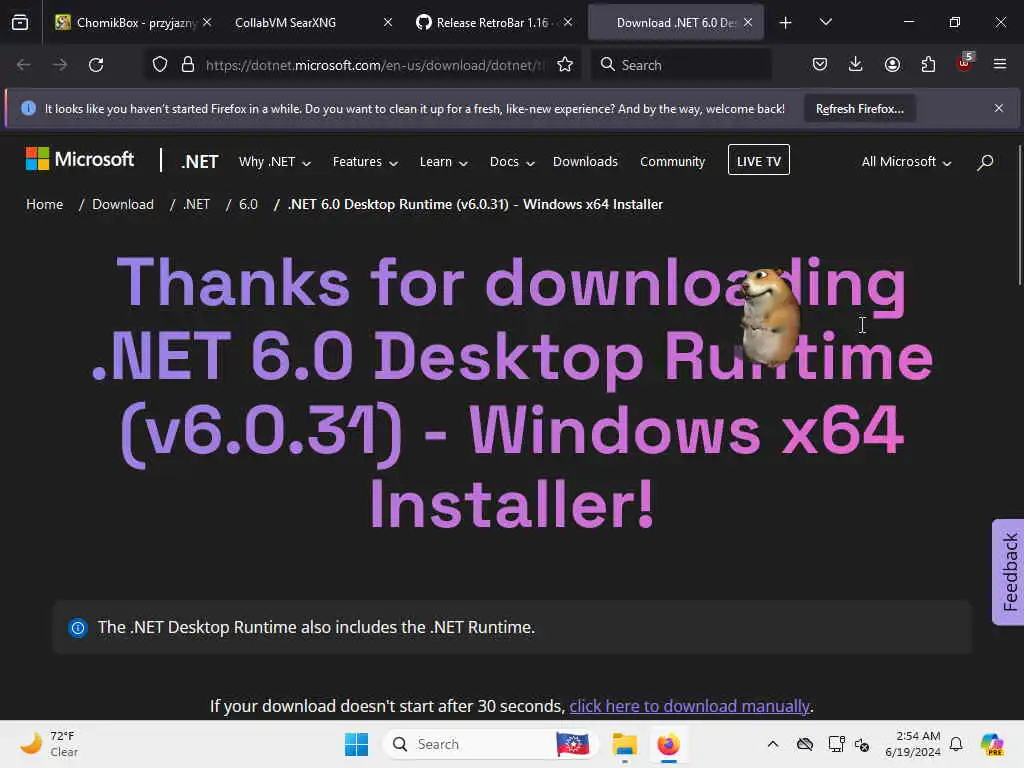Open site search magnifier icon

[x=985, y=162]
